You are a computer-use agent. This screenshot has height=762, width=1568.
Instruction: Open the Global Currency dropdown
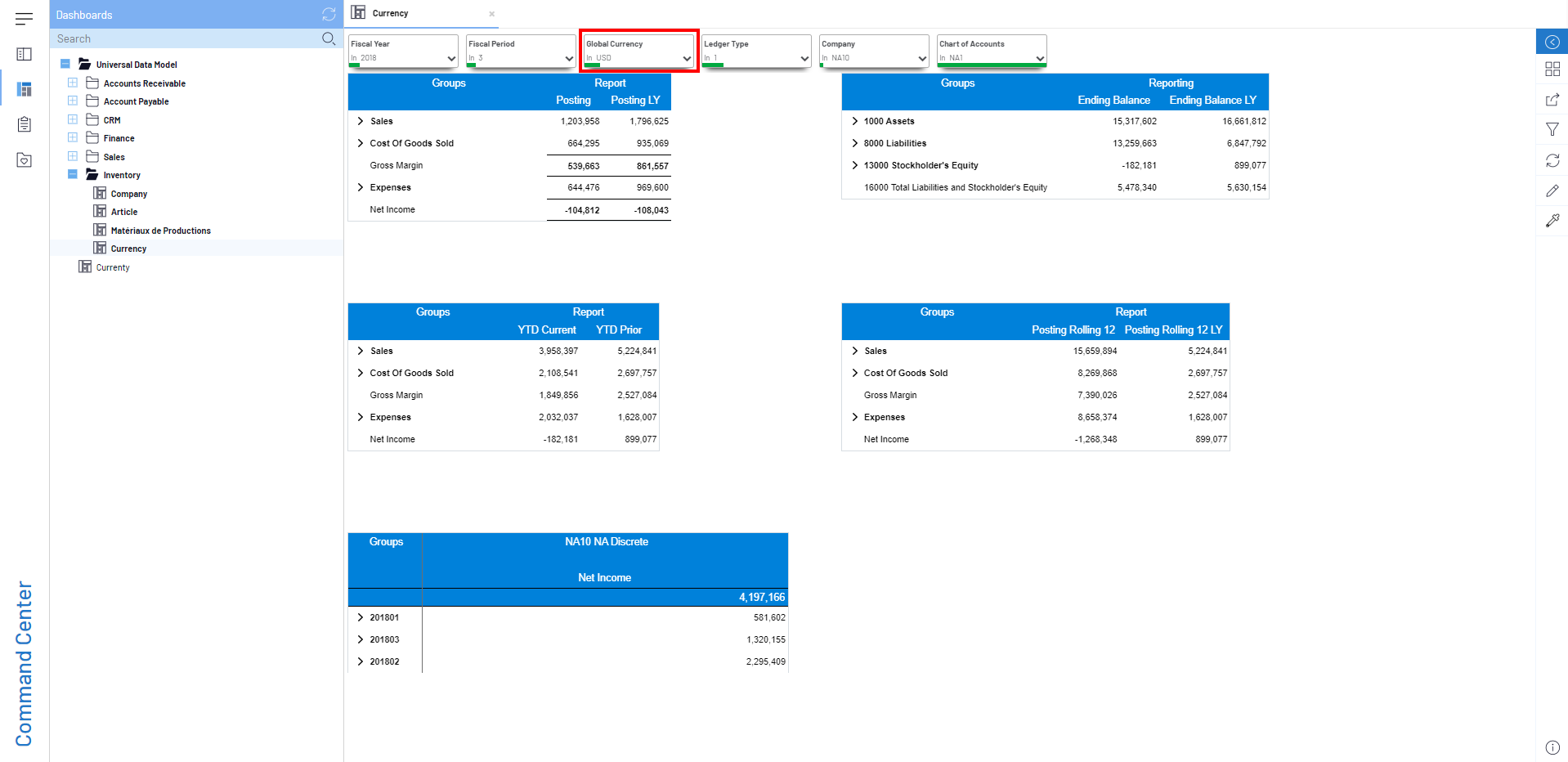pos(686,58)
